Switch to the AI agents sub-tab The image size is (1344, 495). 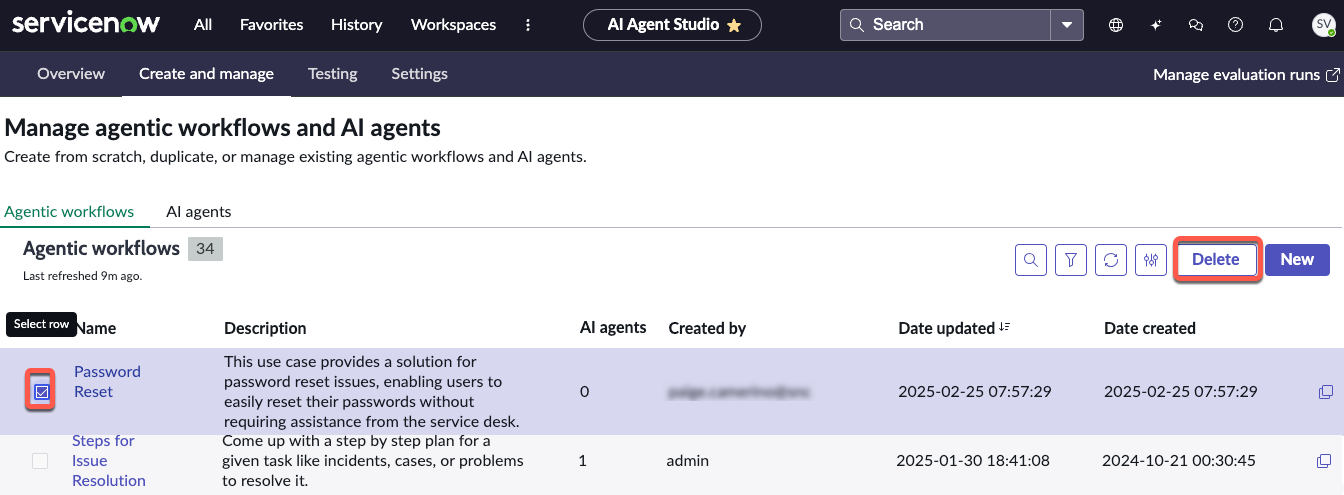pos(199,212)
